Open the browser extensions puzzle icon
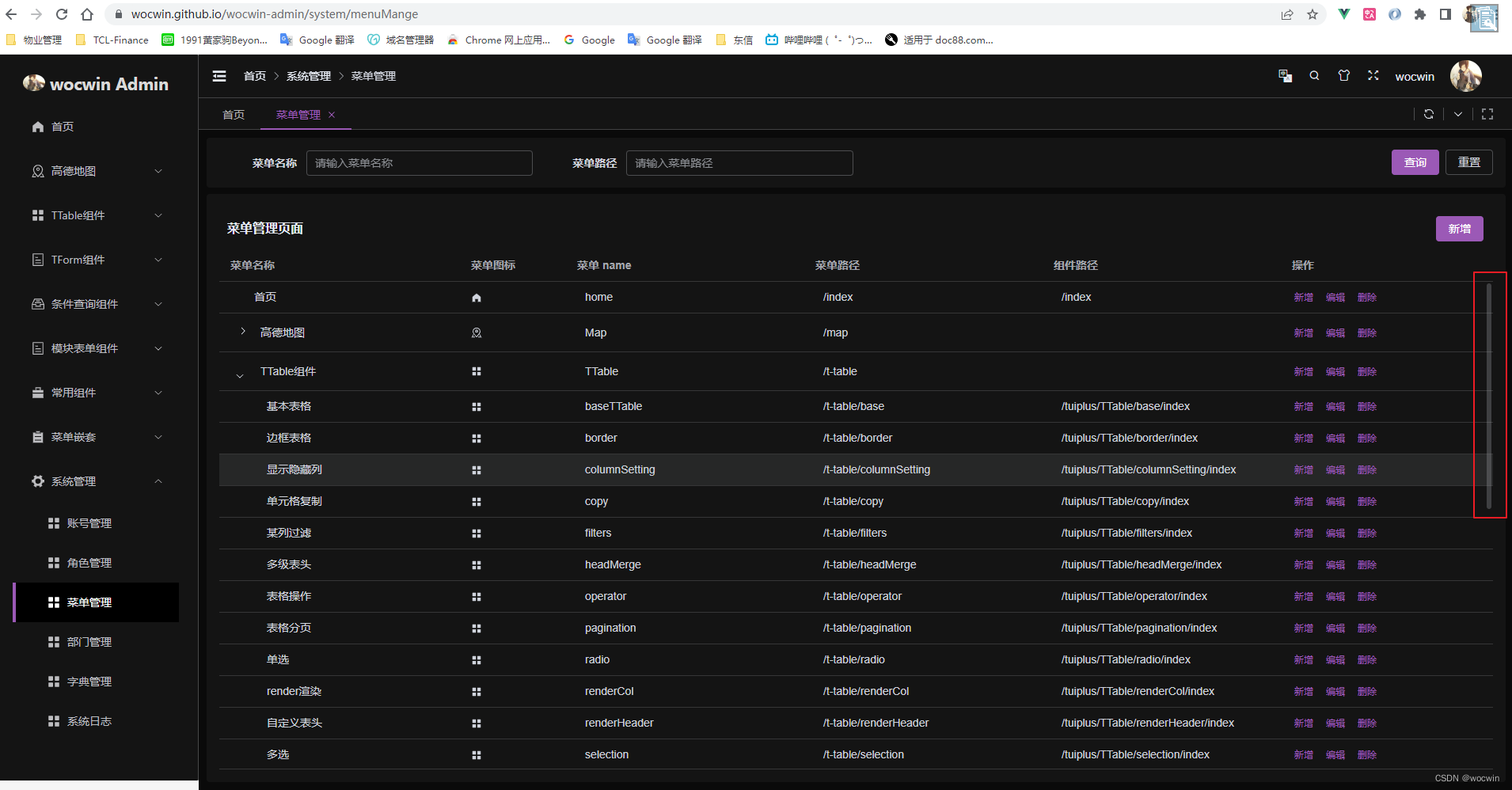 pyautogui.click(x=1420, y=14)
